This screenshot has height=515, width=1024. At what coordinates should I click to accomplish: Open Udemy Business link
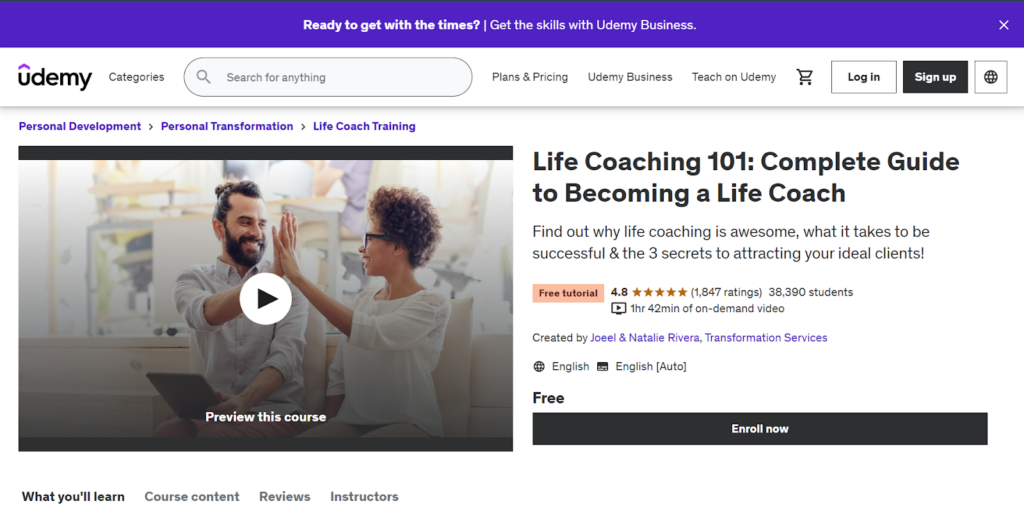coord(630,77)
